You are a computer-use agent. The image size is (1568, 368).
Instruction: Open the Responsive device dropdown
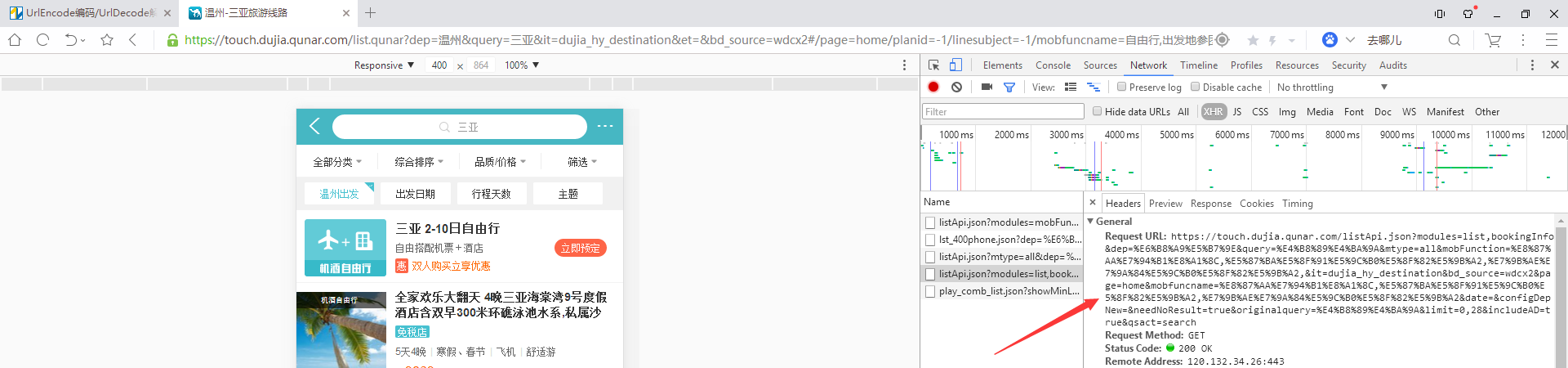pos(384,65)
